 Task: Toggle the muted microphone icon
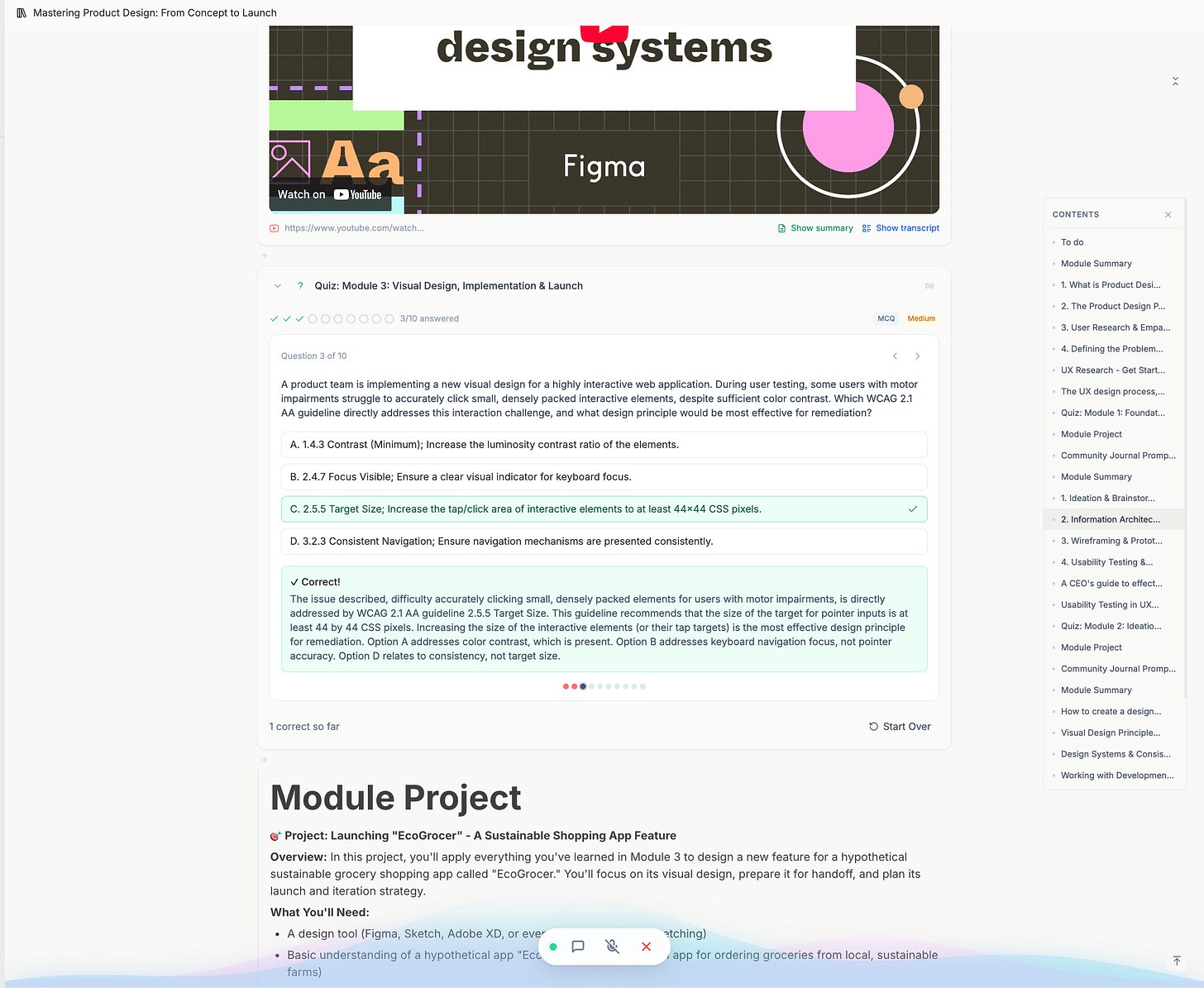[x=612, y=947]
